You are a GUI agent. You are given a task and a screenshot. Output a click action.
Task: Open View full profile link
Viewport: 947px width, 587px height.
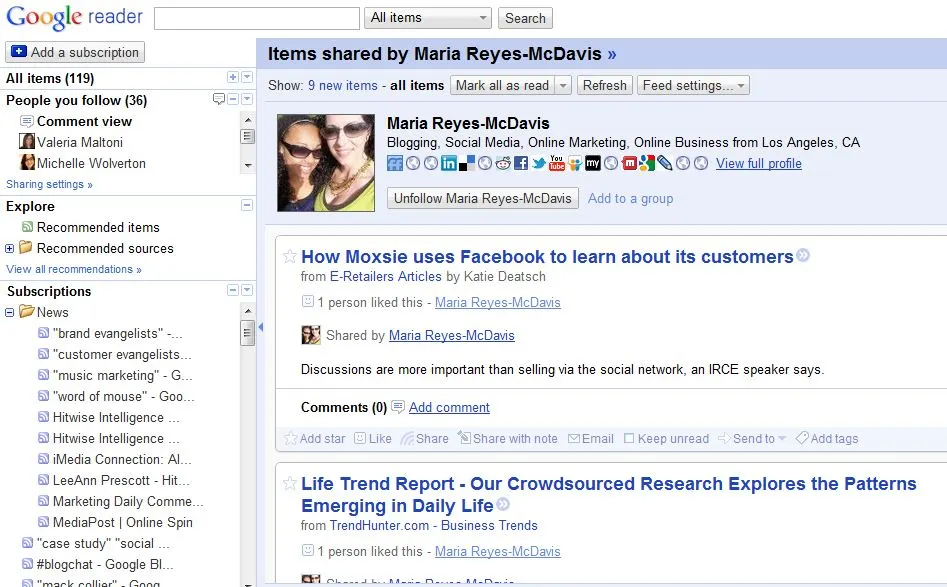[759, 164]
